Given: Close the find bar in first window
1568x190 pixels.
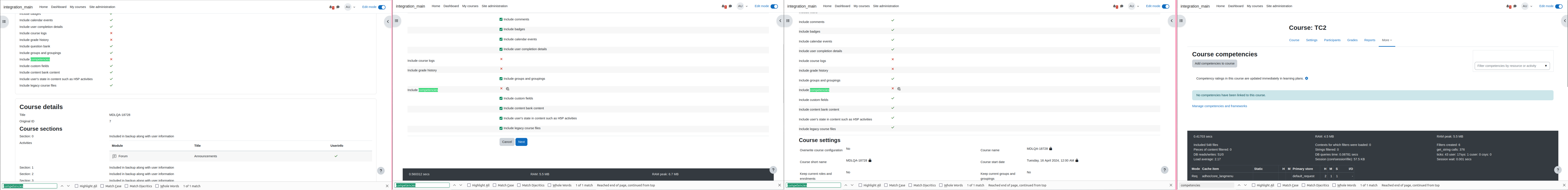Looking at the screenshot, I should click(x=387, y=186).
